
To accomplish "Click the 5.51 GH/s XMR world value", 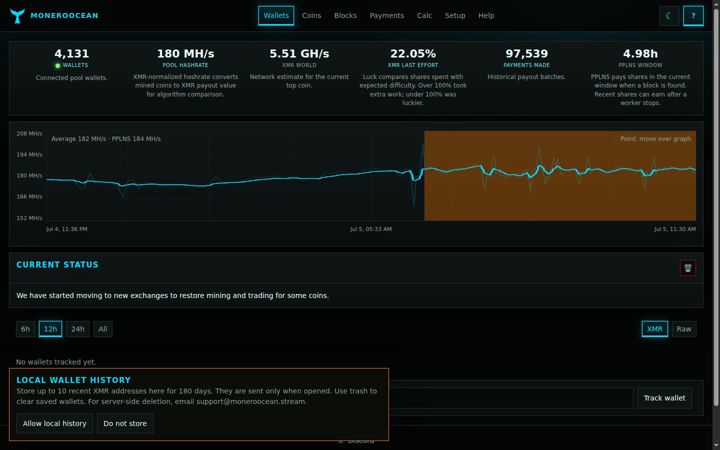I will pyautogui.click(x=299, y=54).
